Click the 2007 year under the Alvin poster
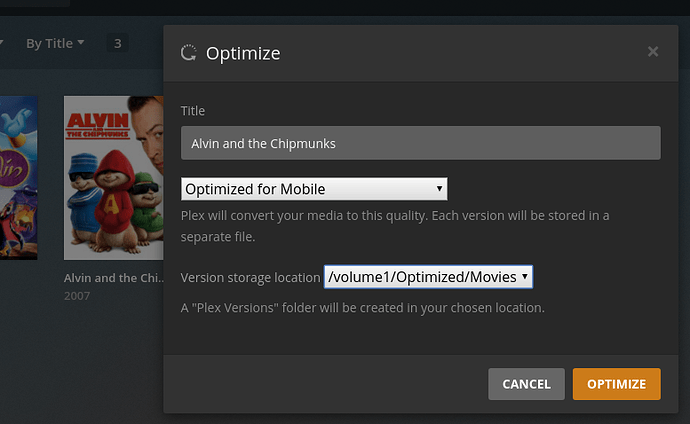Image resolution: width=690 pixels, height=424 pixels. tap(77, 296)
